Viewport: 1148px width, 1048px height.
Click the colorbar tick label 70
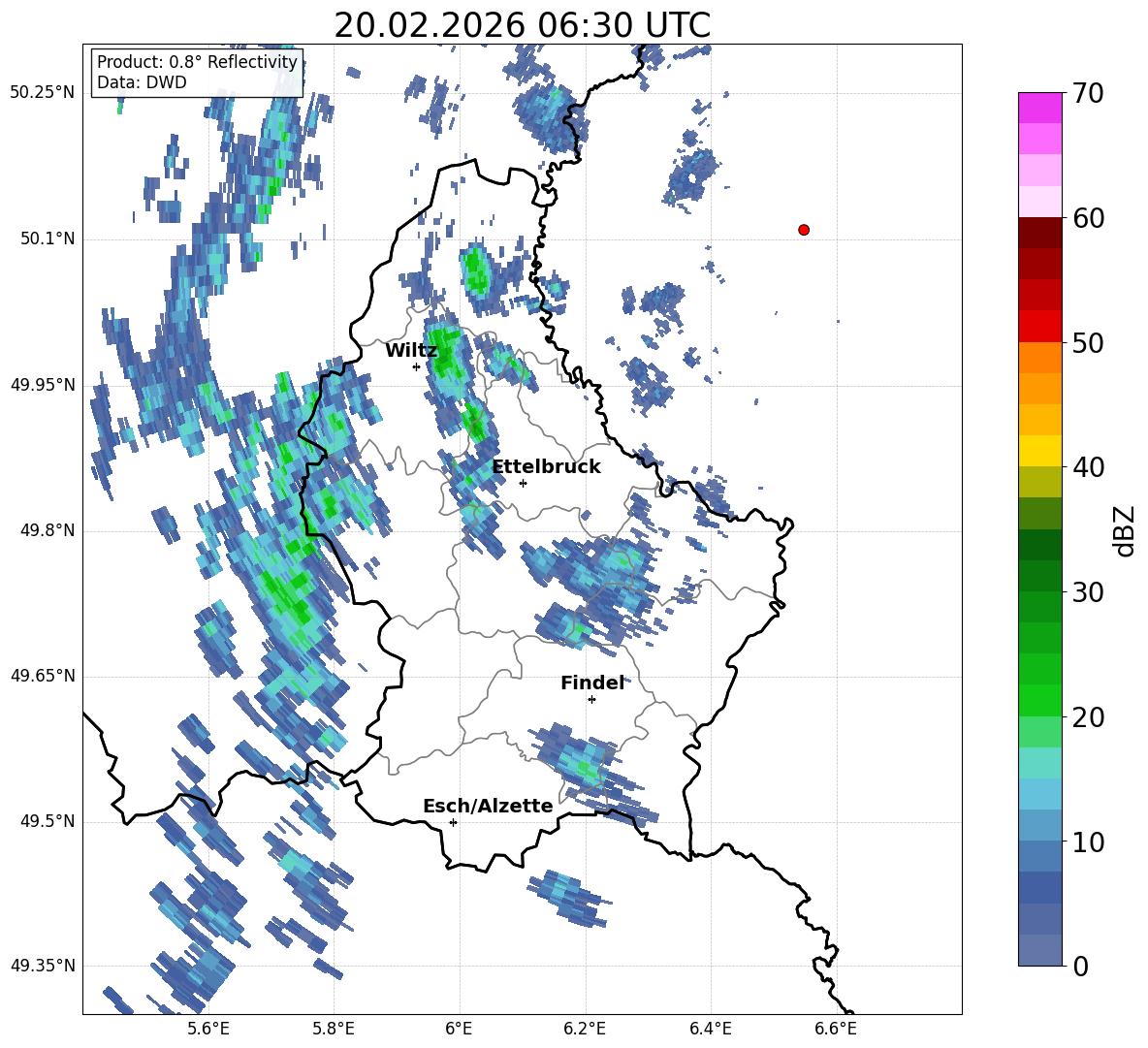pyautogui.click(x=1088, y=93)
